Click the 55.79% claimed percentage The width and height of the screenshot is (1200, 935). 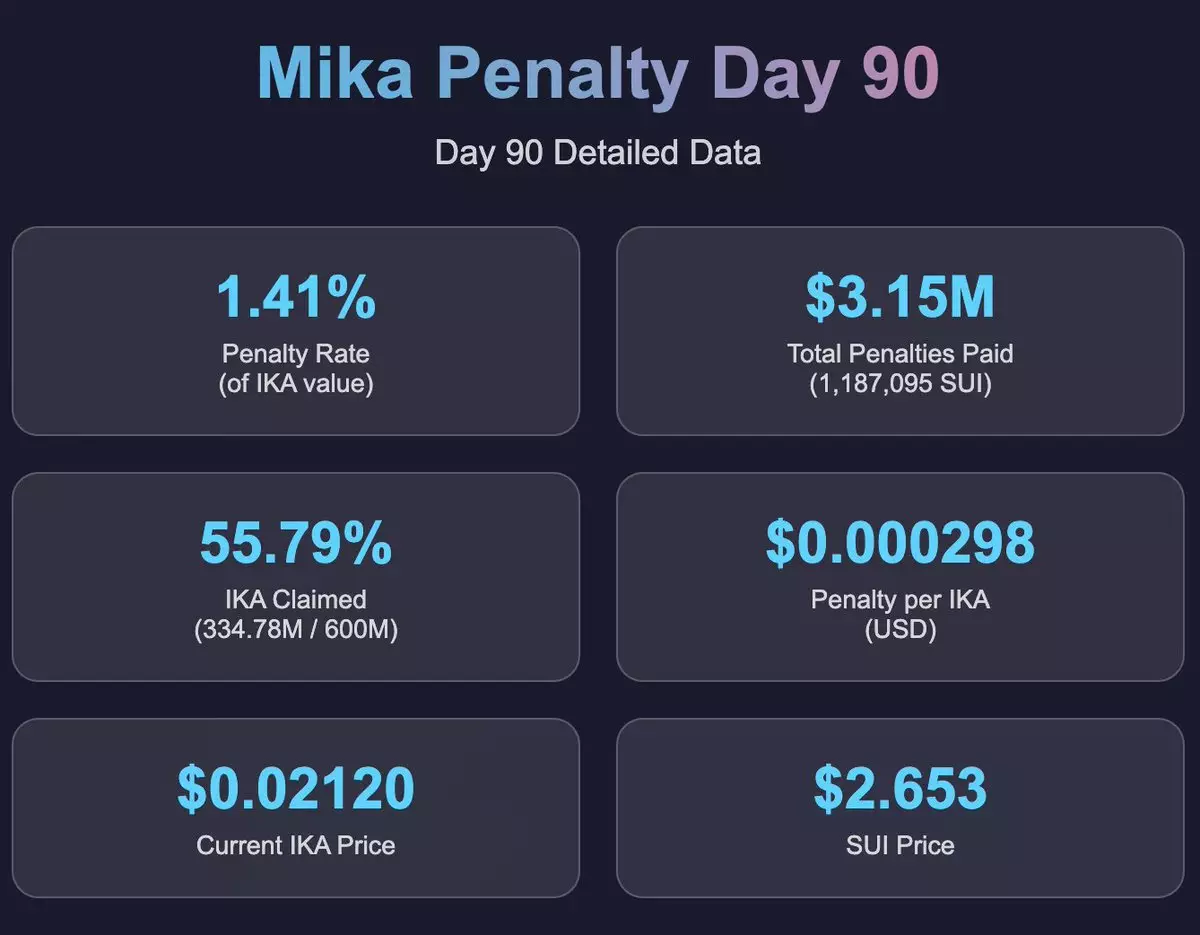[296, 542]
